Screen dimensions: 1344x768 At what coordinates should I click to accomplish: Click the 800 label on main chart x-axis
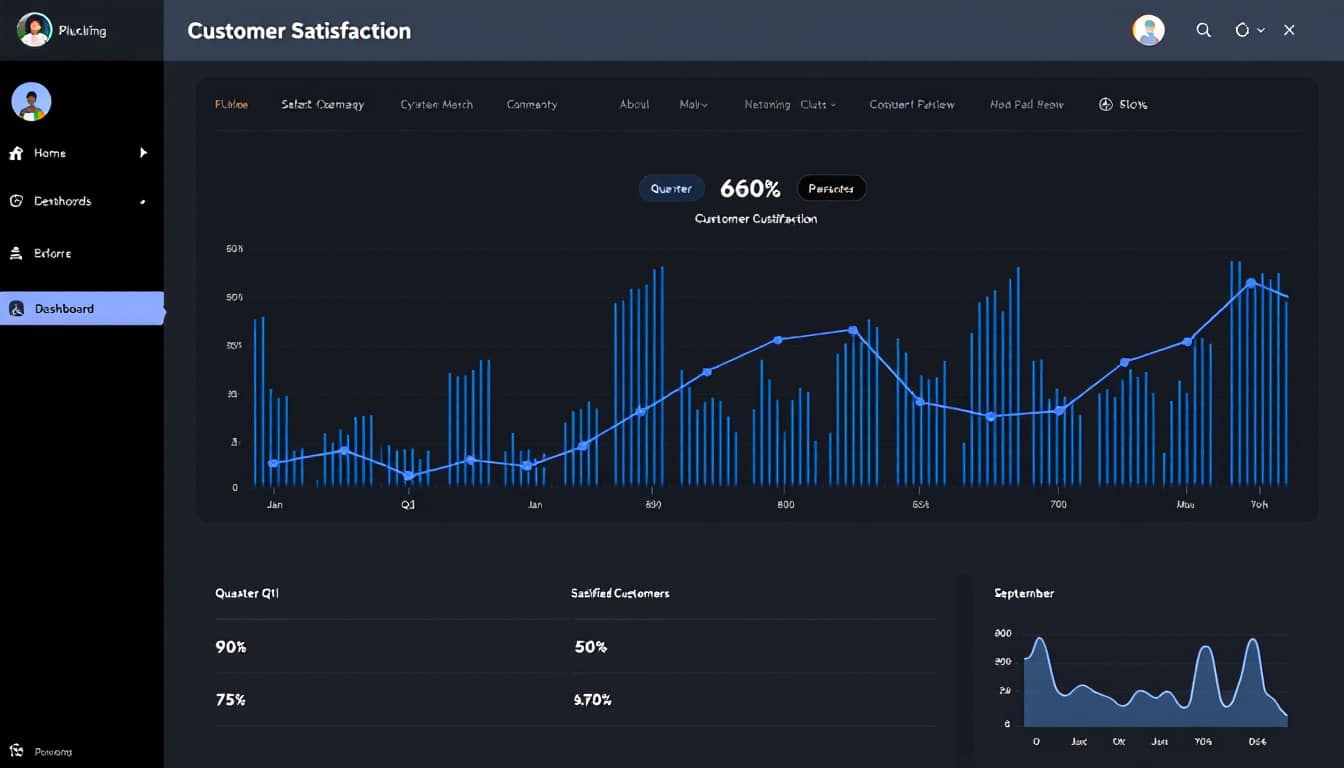(785, 505)
